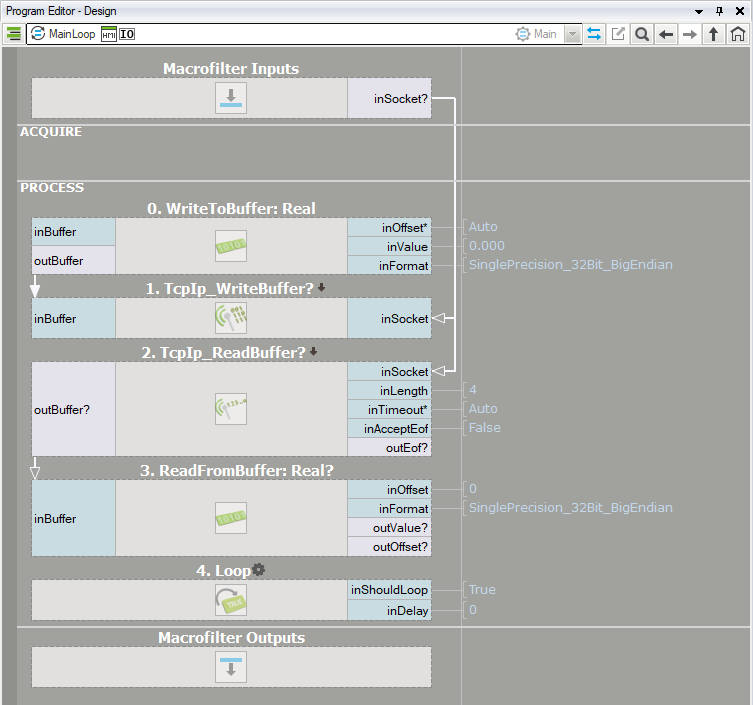Click the open-in-new-window toolbar icon
753x705 pixels.
[618, 34]
